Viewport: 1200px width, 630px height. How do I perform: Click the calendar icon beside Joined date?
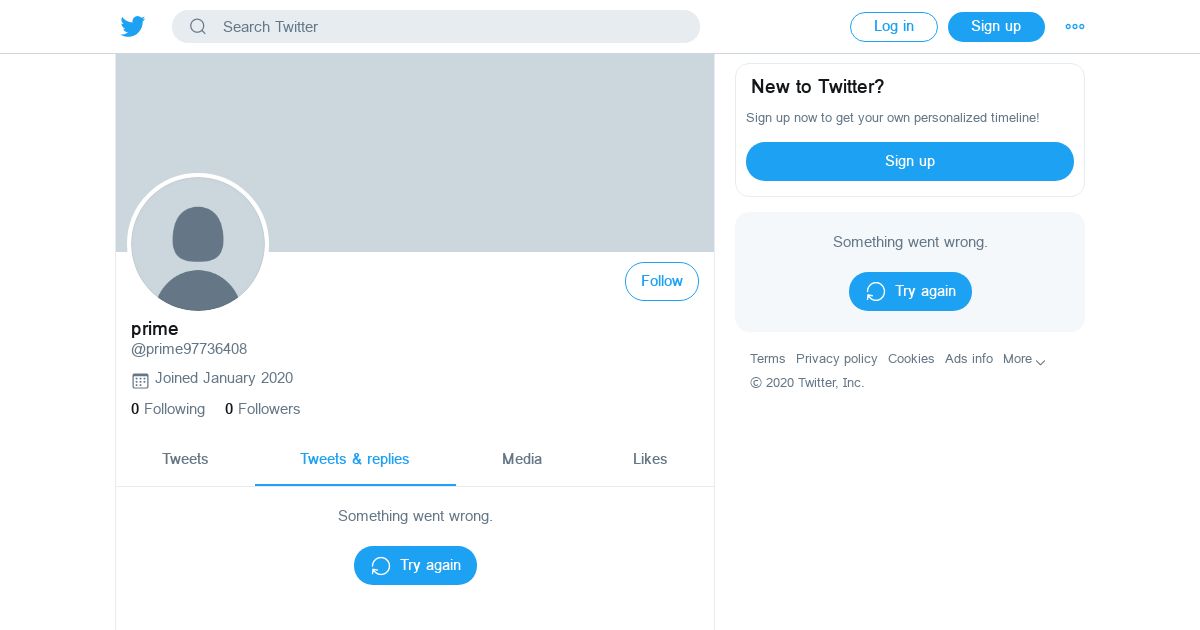coord(140,380)
